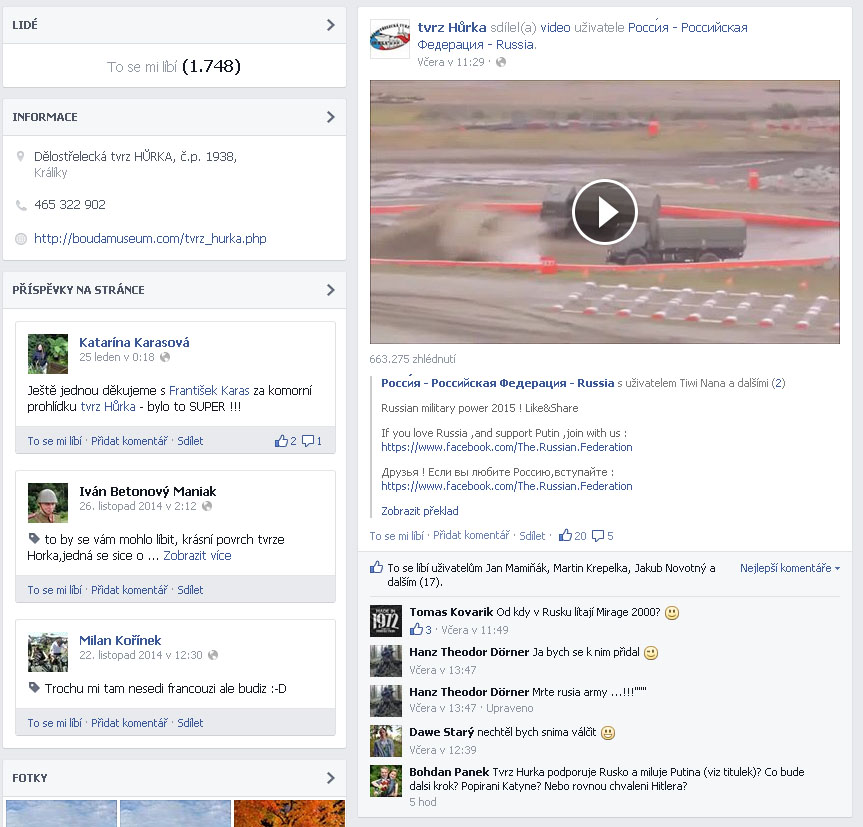Click 'Upraveno' on Hanz Theodor Dörner's comment
863x827 pixels.
[x=510, y=708]
